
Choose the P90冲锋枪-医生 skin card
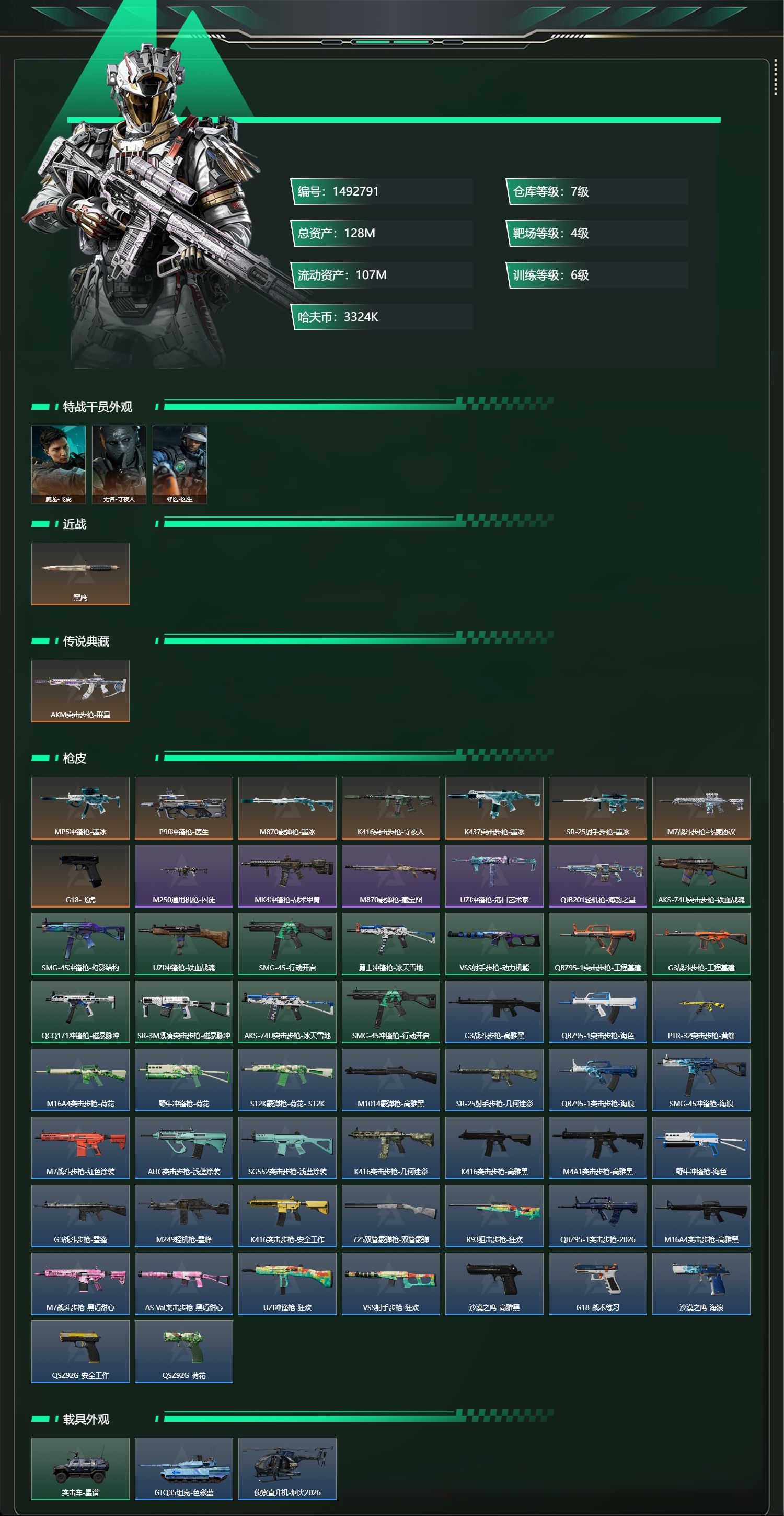183,808
